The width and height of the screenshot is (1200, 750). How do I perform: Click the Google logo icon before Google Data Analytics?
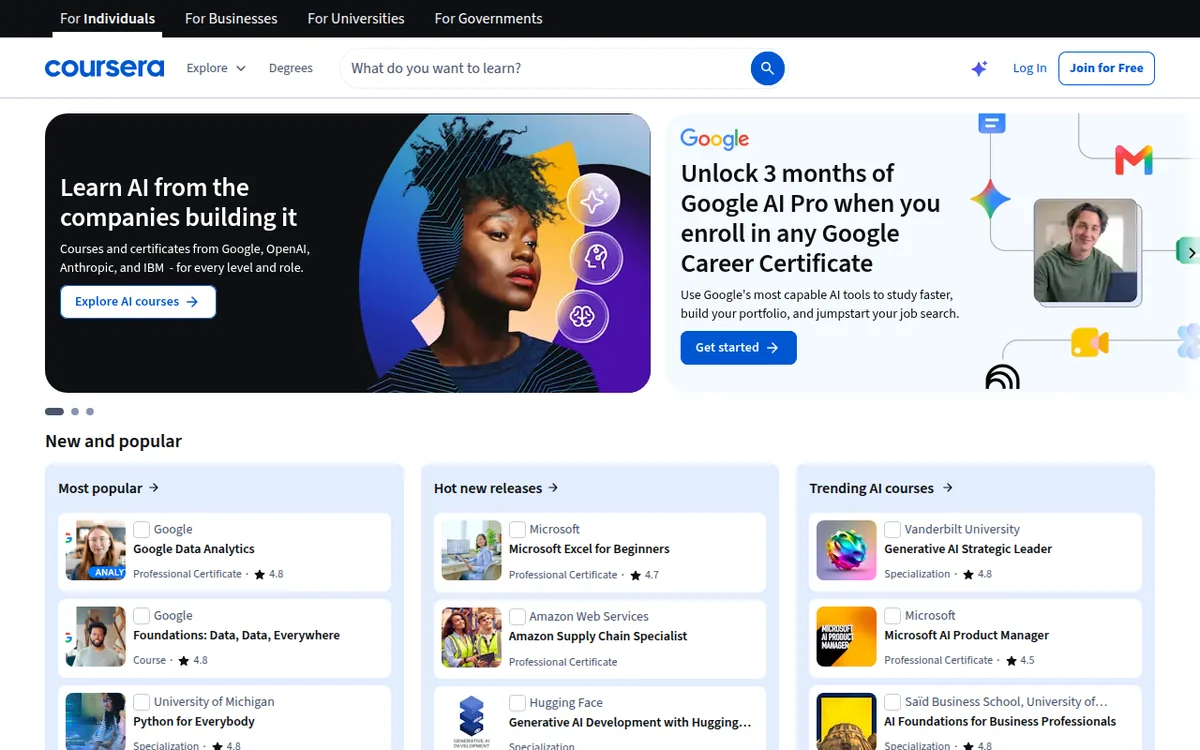tap(142, 529)
